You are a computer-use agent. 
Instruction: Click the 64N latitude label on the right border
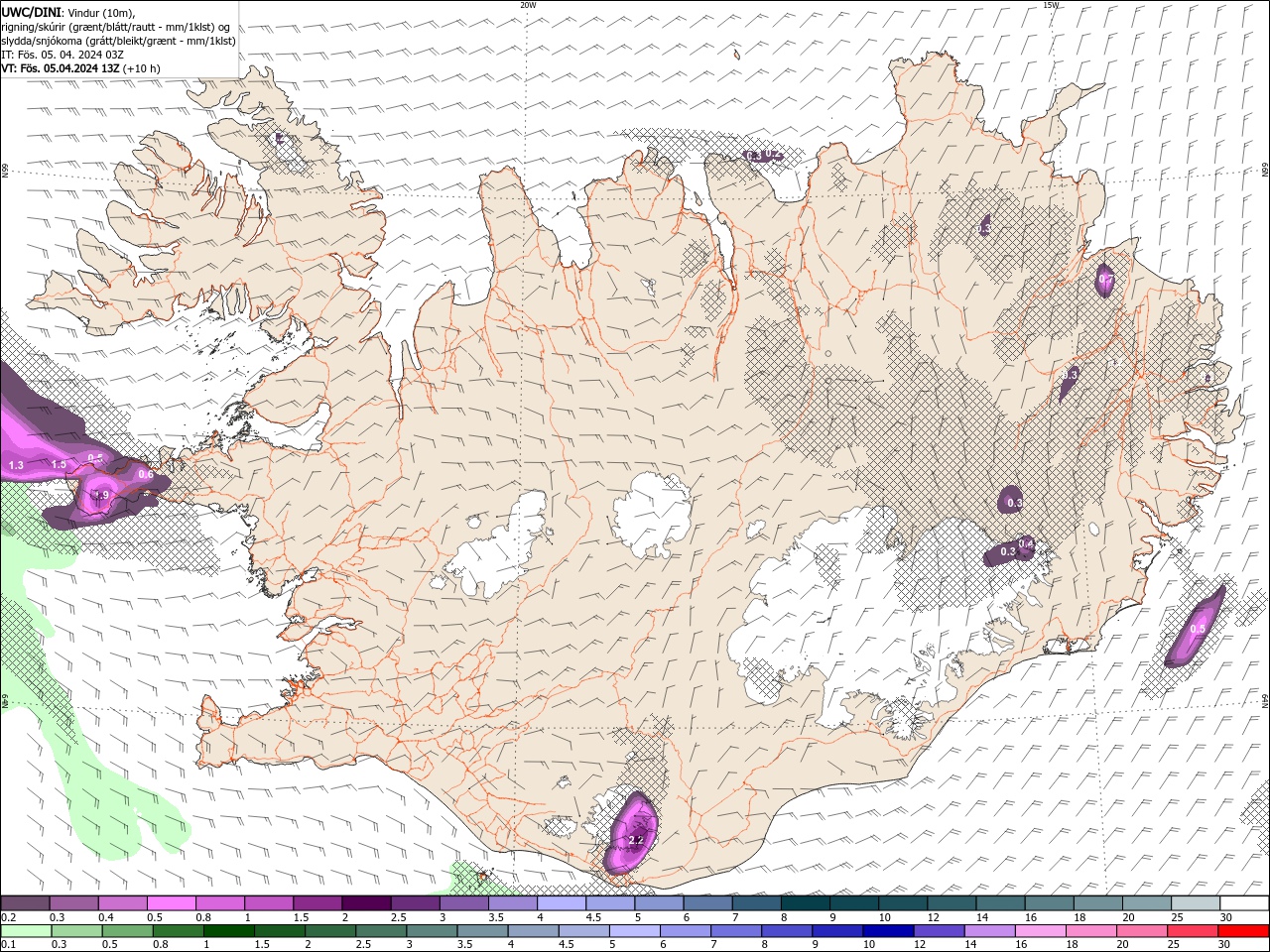1265,699
